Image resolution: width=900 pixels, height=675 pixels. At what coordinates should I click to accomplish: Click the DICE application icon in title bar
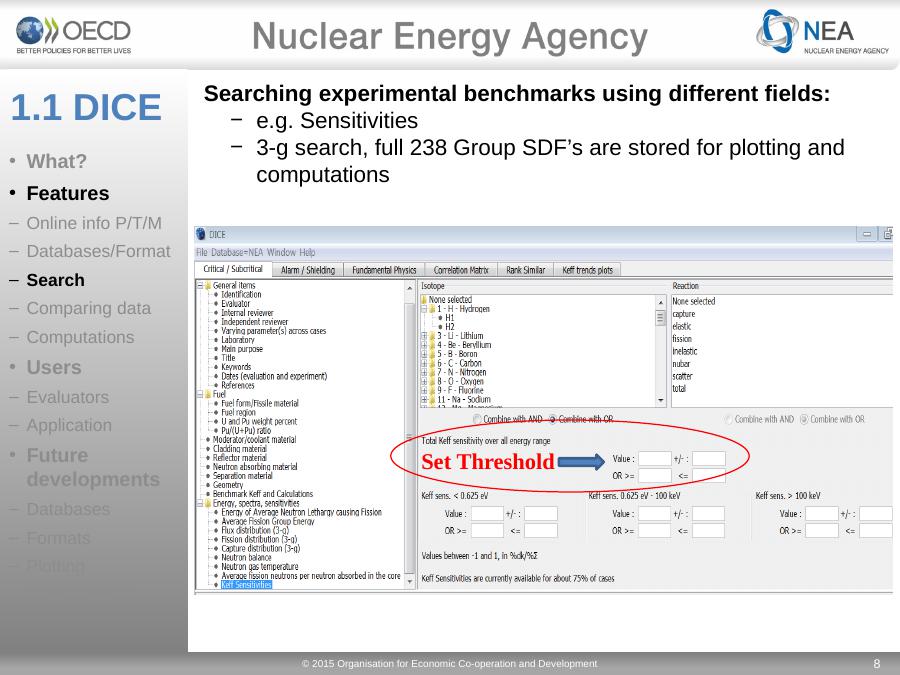pos(201,235)
